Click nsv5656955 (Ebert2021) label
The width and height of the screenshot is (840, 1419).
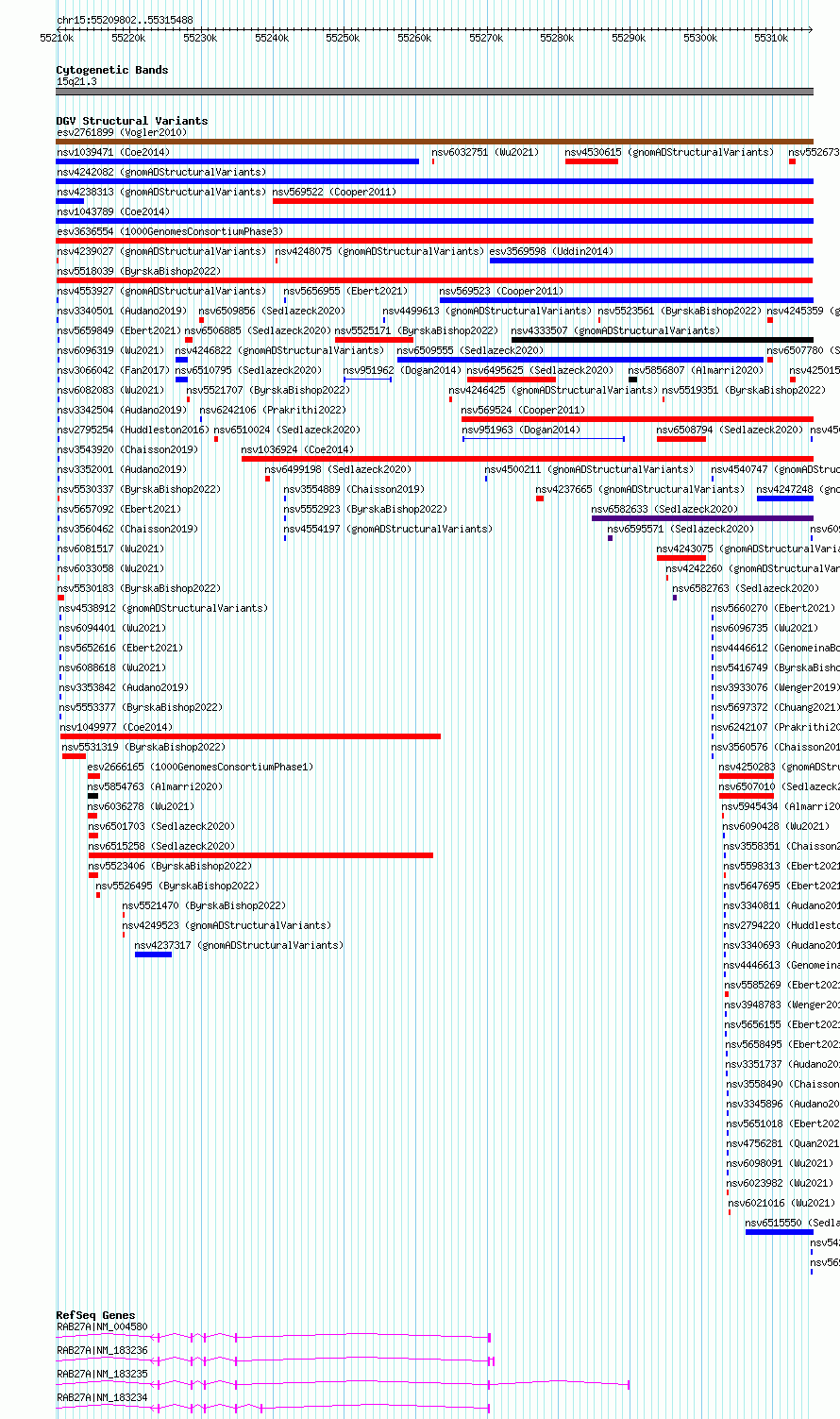346,291
